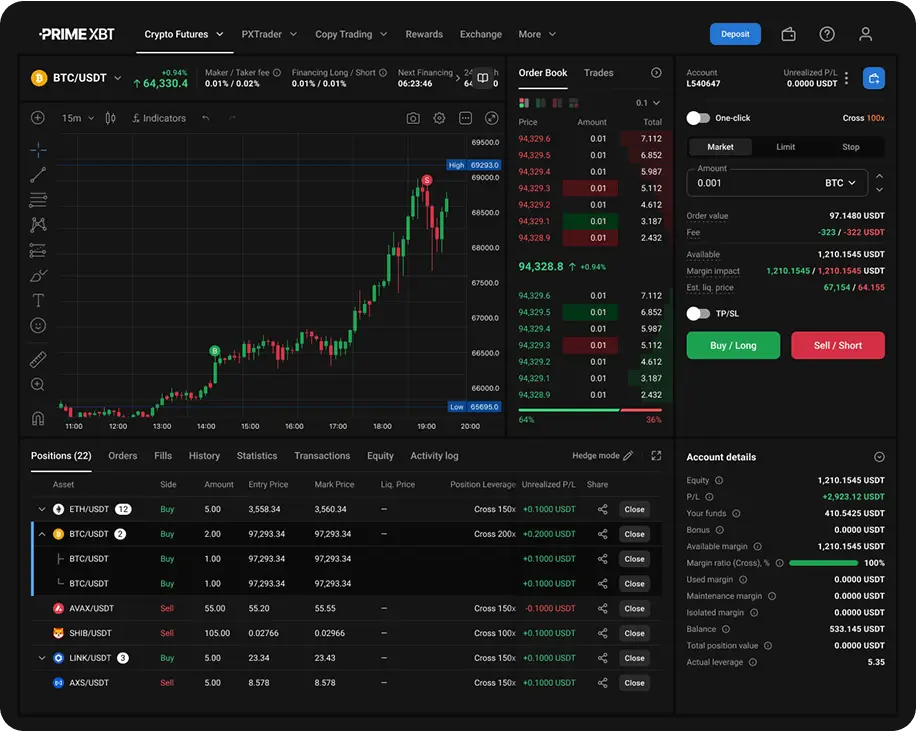Open the Crypto Futures menu

coord(184,34)
